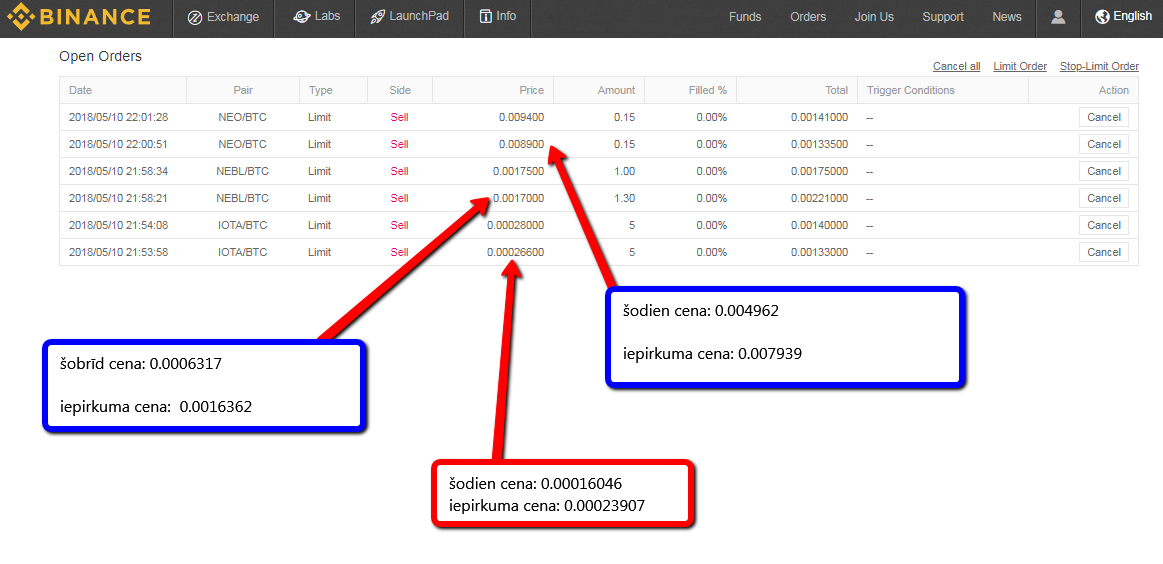Click Sell in the 22:00:51 row
This screenshot has width=1163, height=564.
point(399,144)
